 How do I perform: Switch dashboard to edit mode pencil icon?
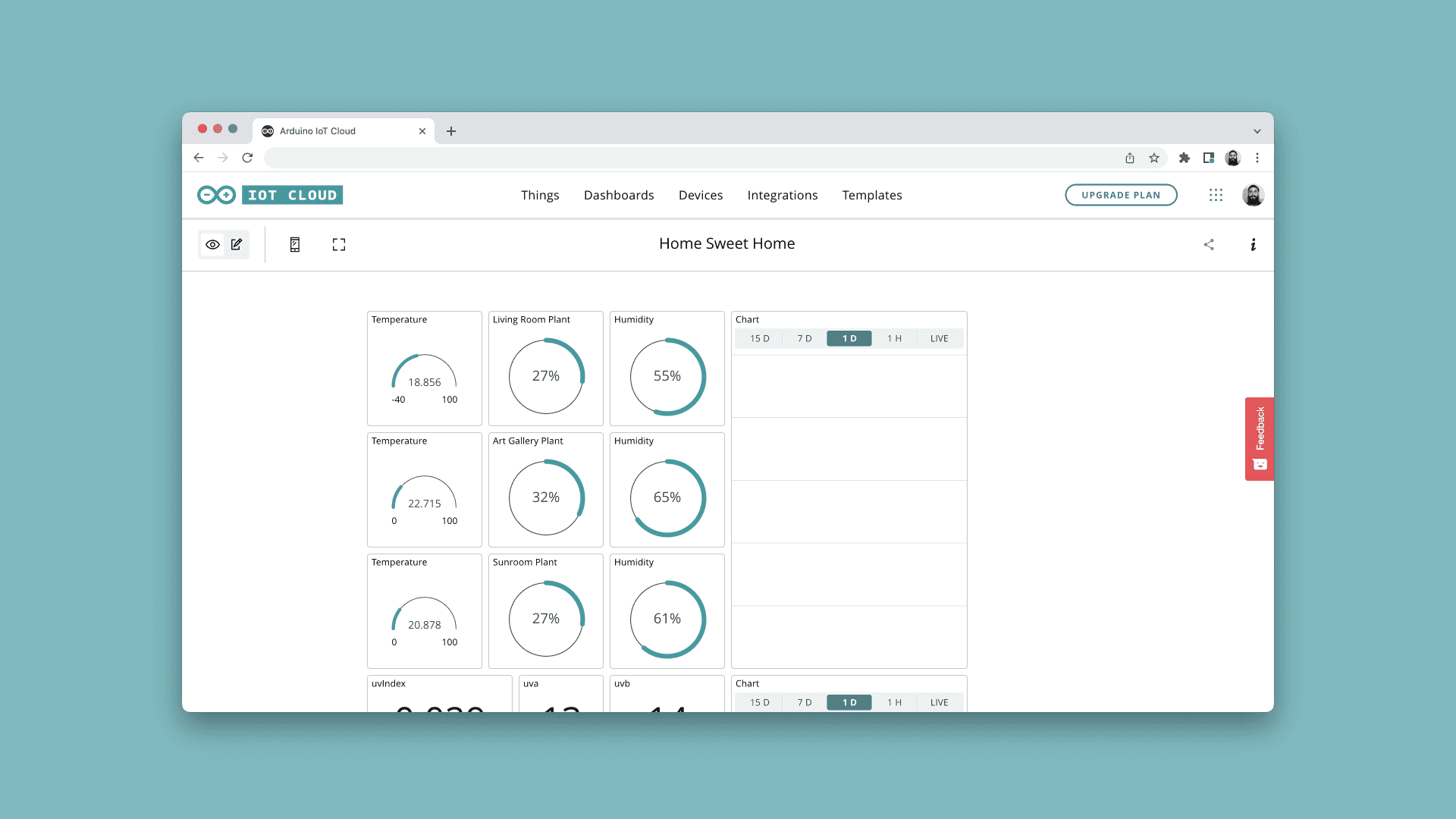237,244
